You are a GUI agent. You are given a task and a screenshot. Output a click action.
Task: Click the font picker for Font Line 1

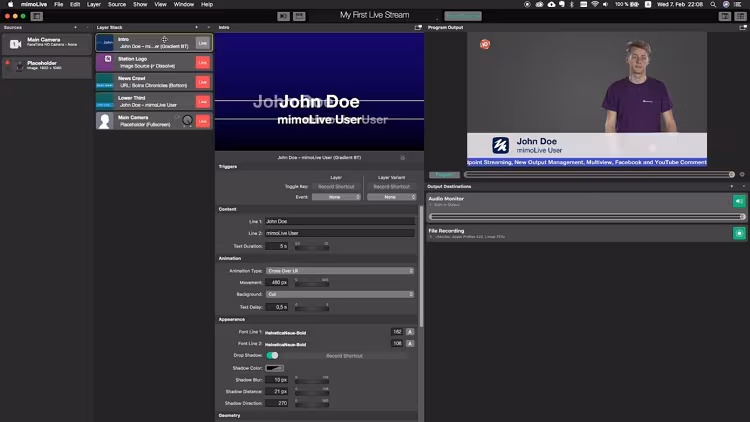(410, 331)
